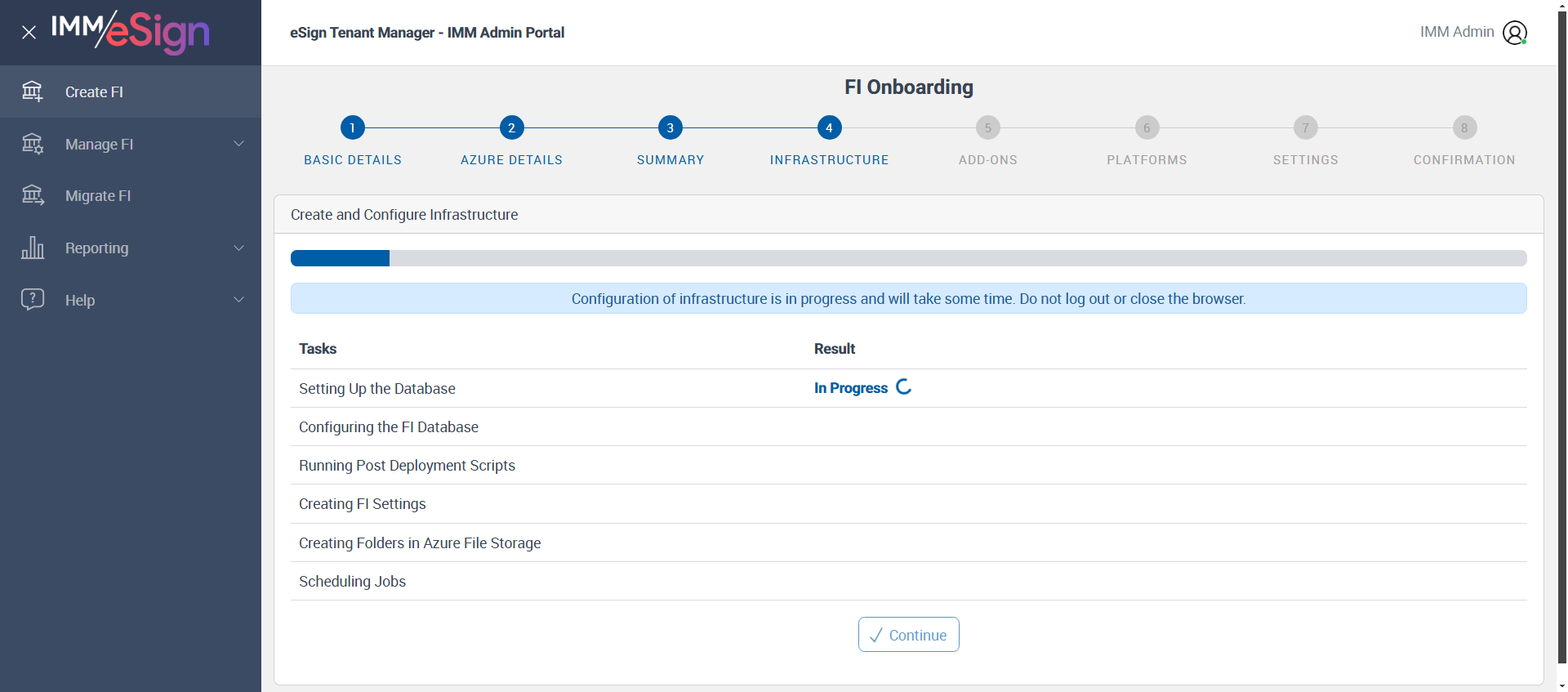The width and height of the screenshot is (1568, 692).
Task: Click the Create FI bank icon
Action: [x=33, y=92]
